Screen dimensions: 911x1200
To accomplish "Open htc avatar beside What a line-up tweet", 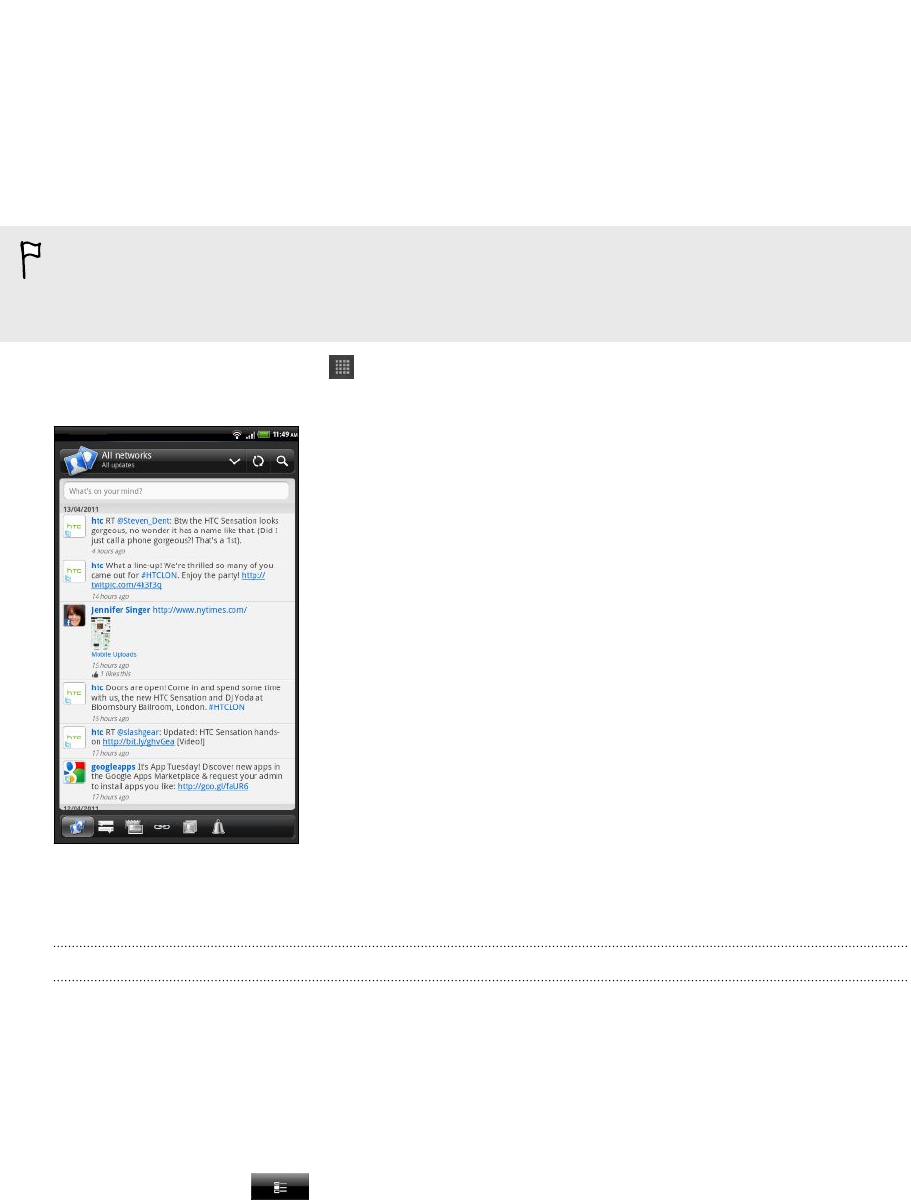I will point(74,573).
